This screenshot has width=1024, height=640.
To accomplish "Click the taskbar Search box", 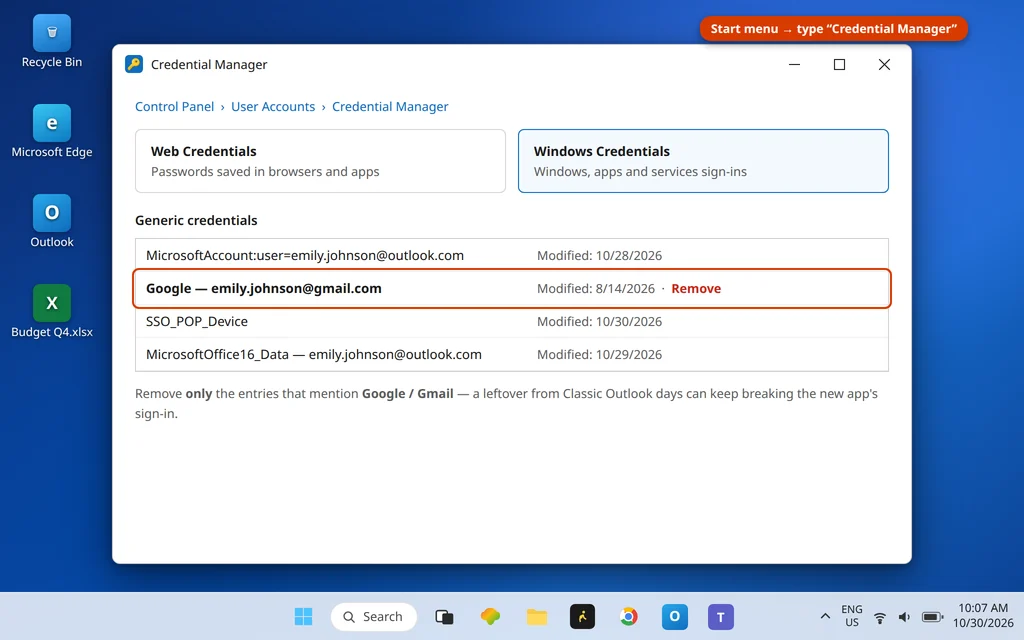I will point(374,616).
